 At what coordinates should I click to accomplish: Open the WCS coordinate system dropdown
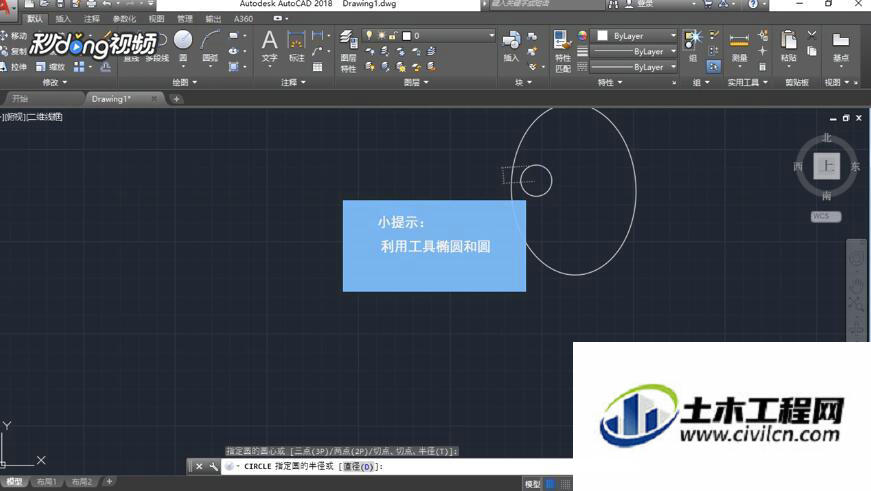(x=826, y=216)
